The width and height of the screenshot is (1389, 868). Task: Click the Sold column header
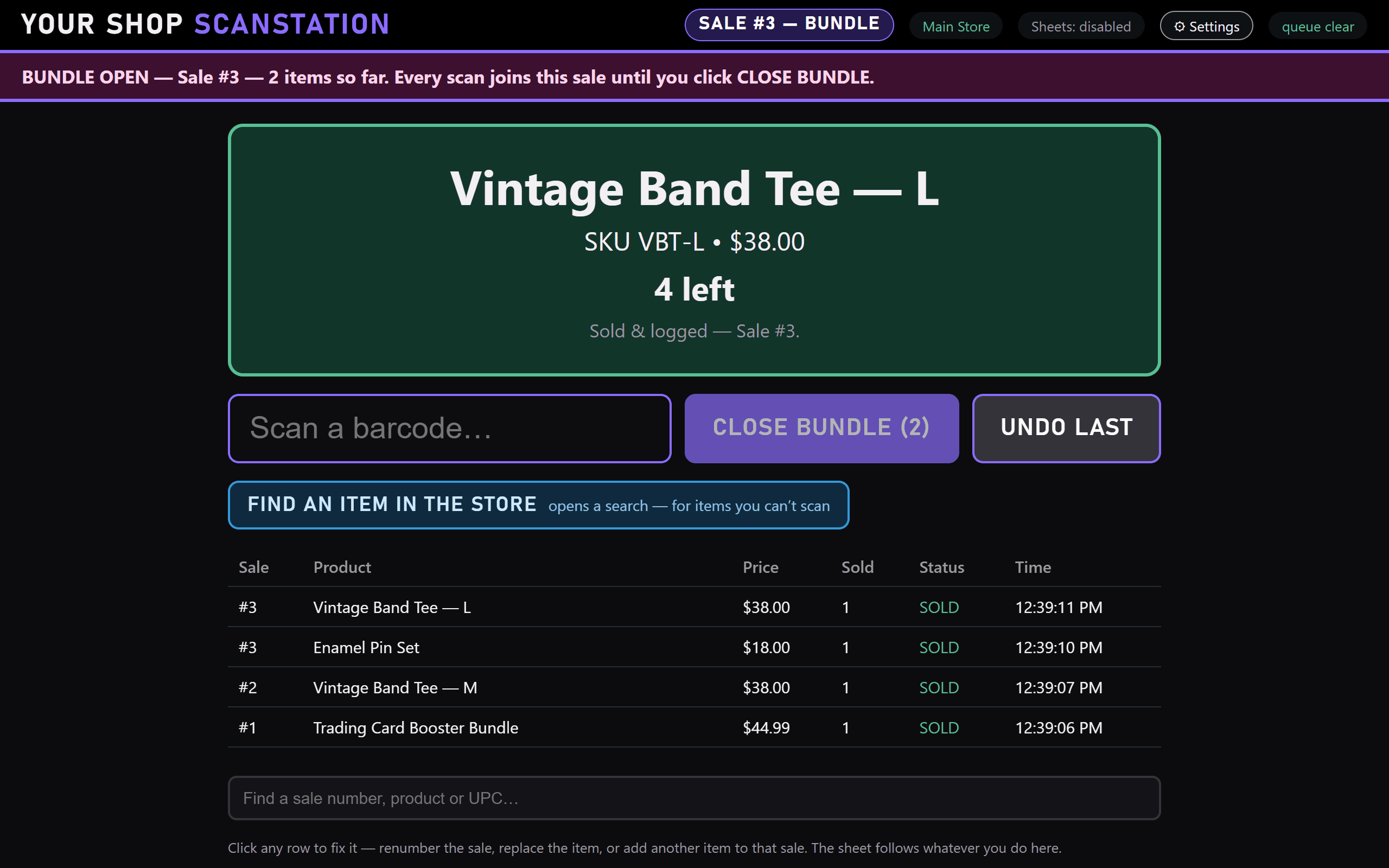click(857, 567)
